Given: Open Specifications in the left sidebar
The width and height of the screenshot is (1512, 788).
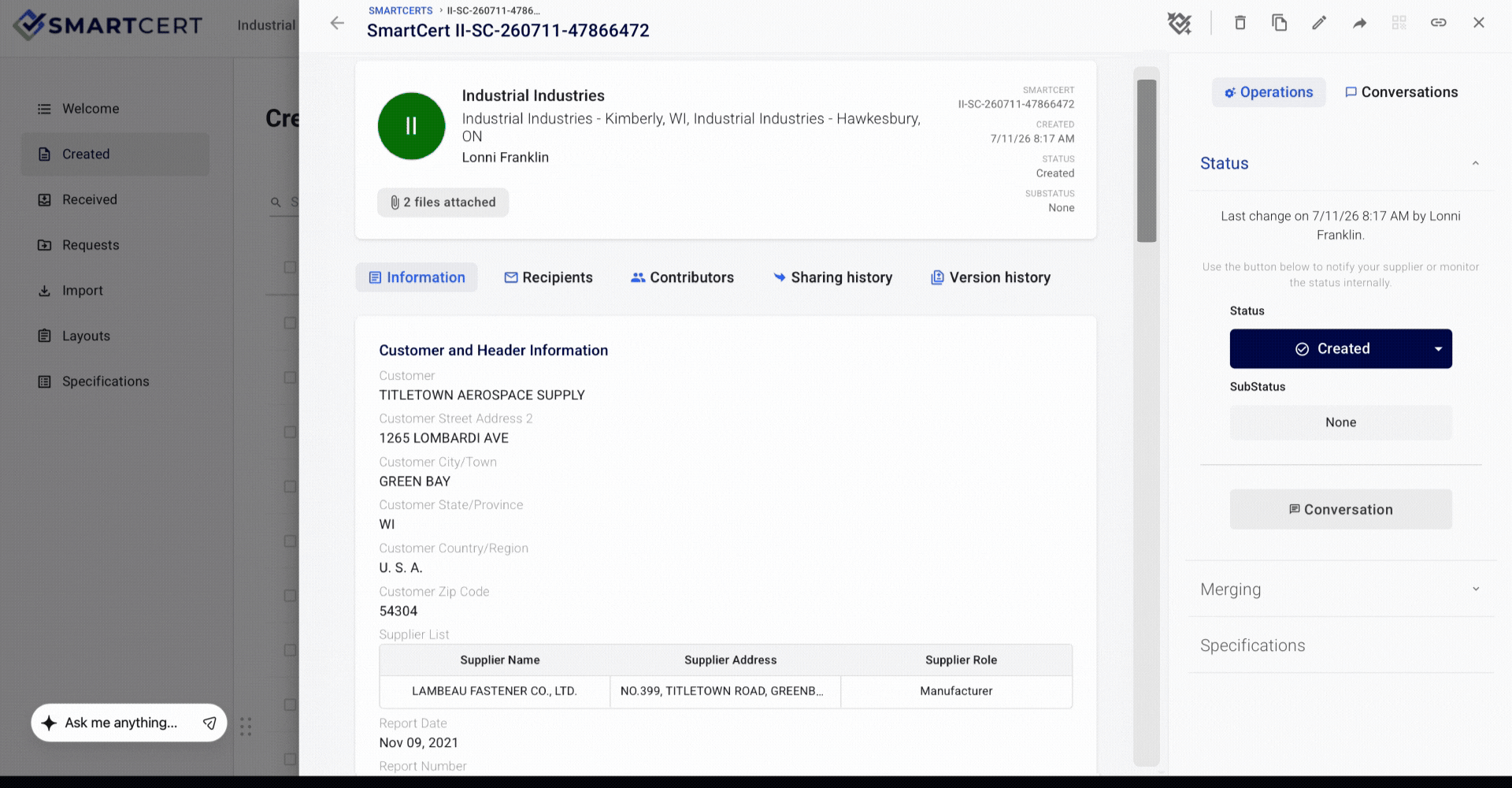Looking at the screenshot, I should click(115, 381).
